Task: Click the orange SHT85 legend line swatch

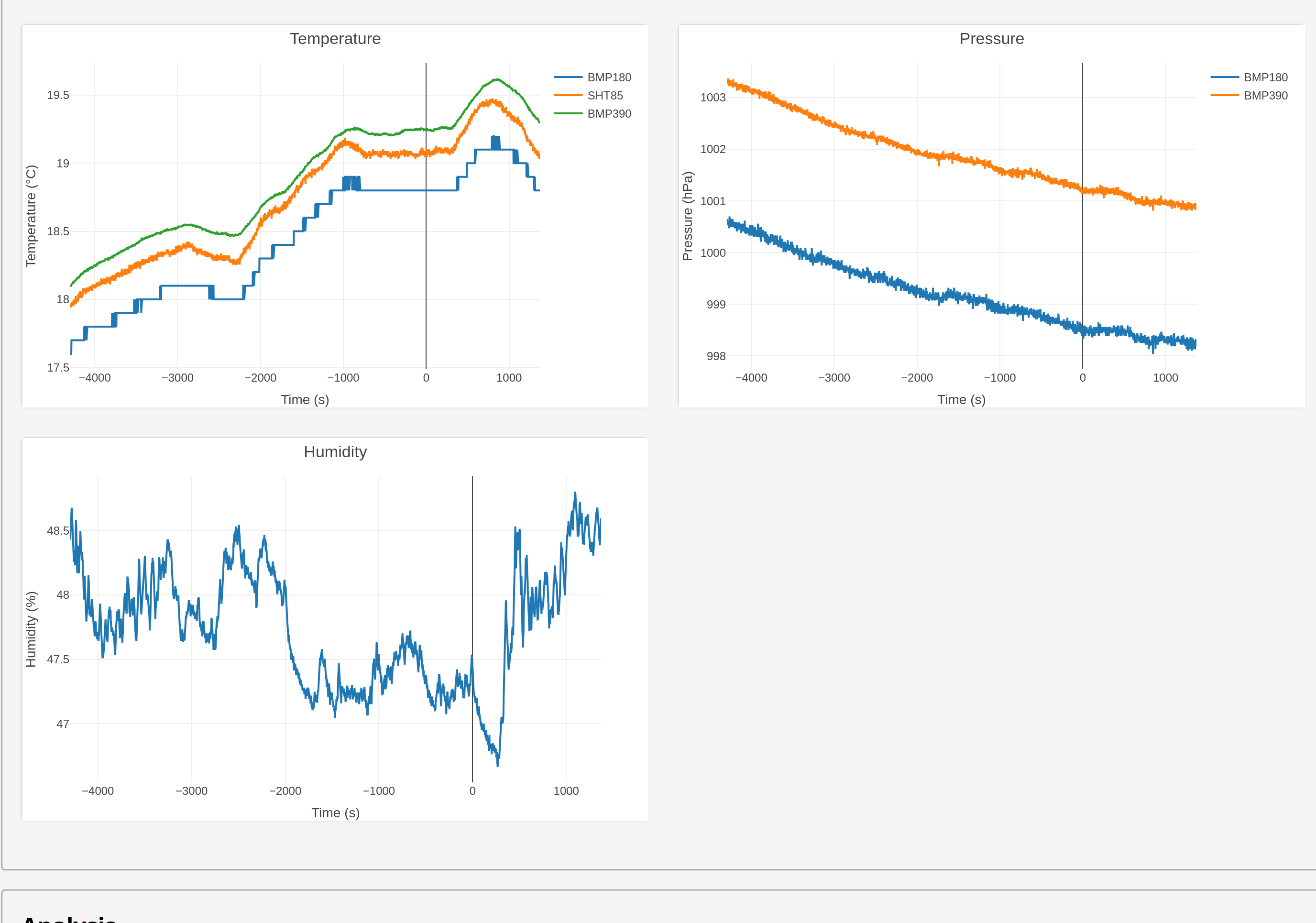Action: coord(568,96)
